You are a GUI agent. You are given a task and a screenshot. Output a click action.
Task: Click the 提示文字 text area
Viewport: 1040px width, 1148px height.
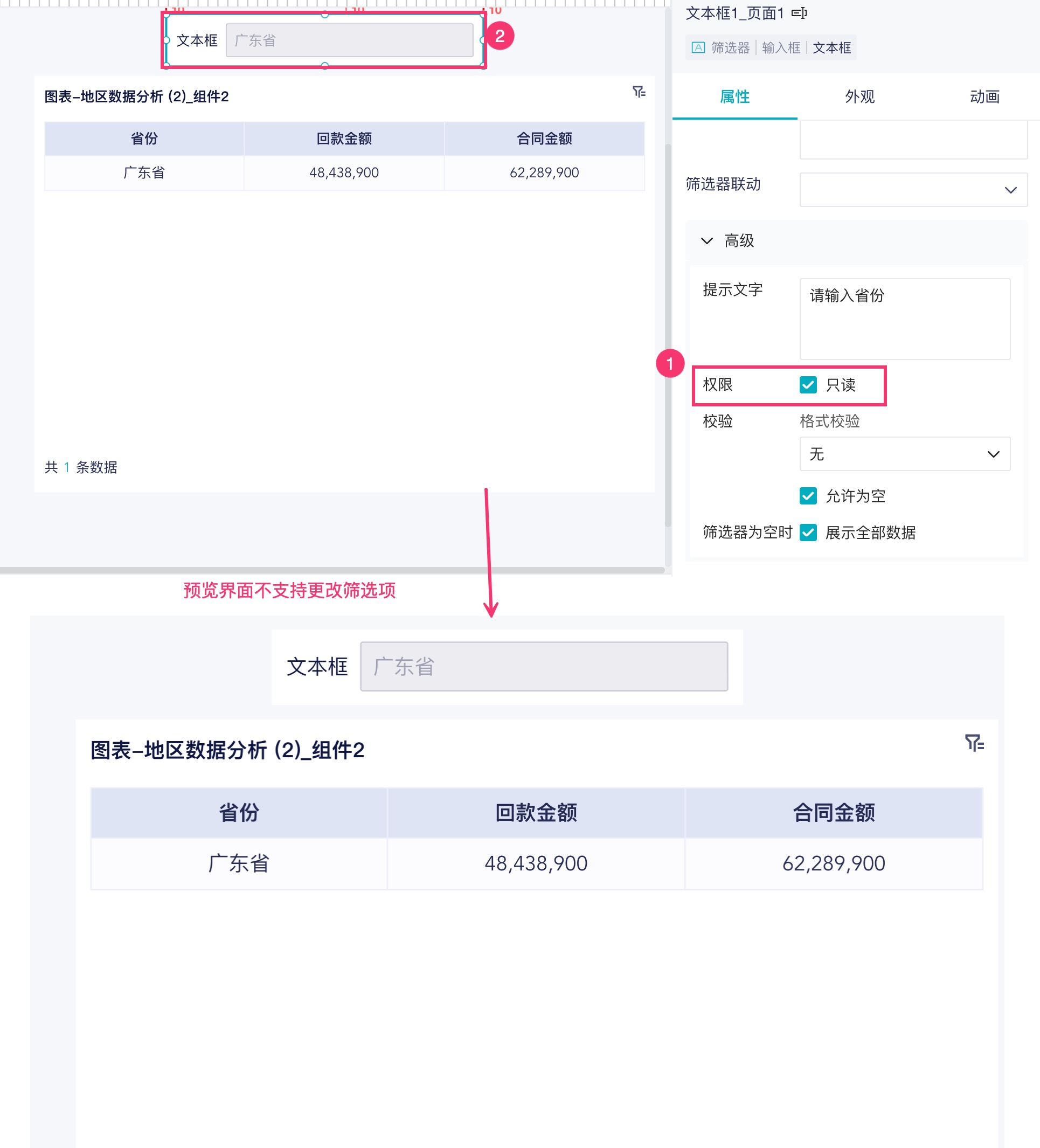pos(904,319)
